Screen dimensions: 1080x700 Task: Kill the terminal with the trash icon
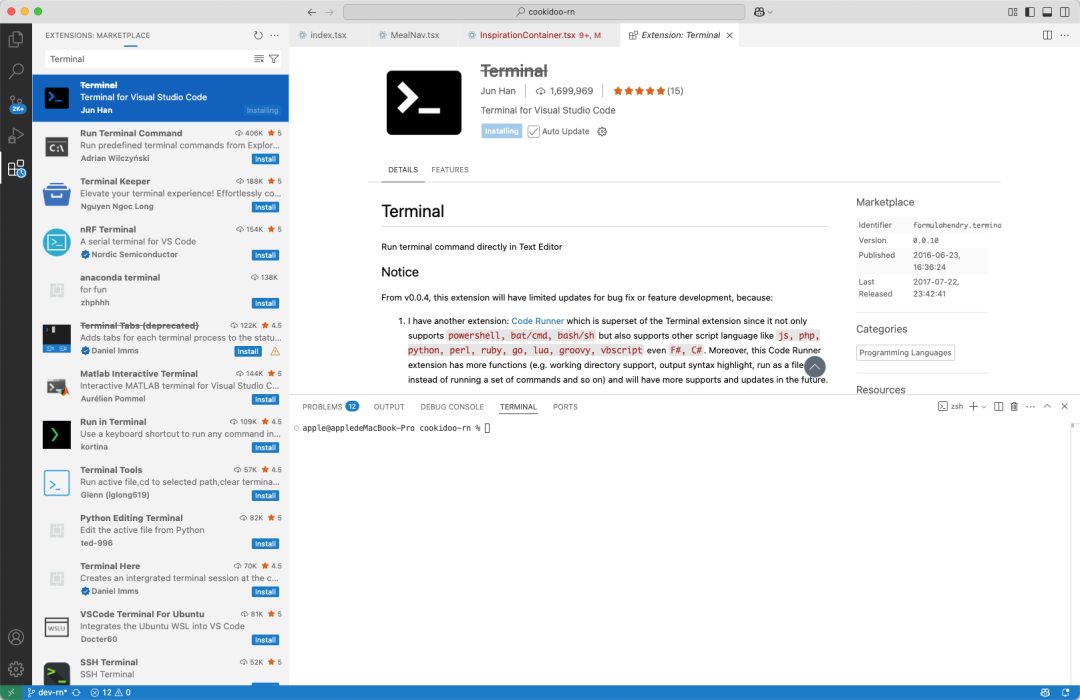(x=1014, y=407)
